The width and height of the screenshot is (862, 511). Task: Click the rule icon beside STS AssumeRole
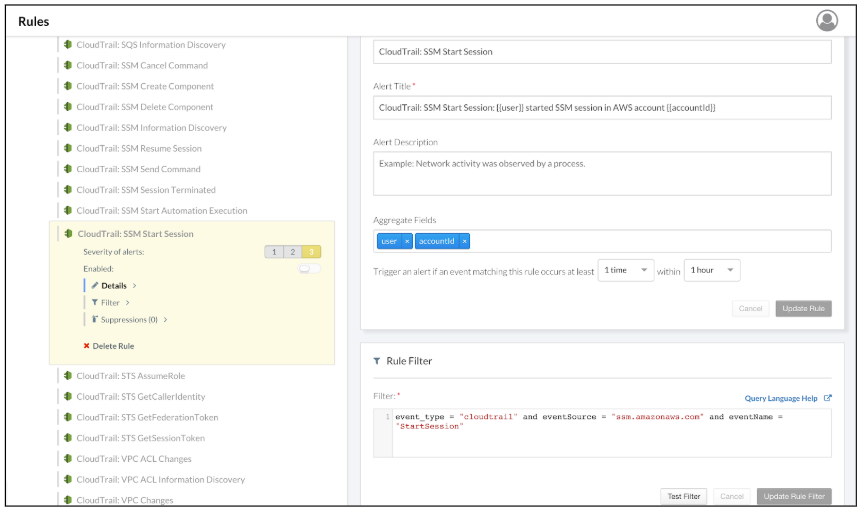[x=68, y=376]
